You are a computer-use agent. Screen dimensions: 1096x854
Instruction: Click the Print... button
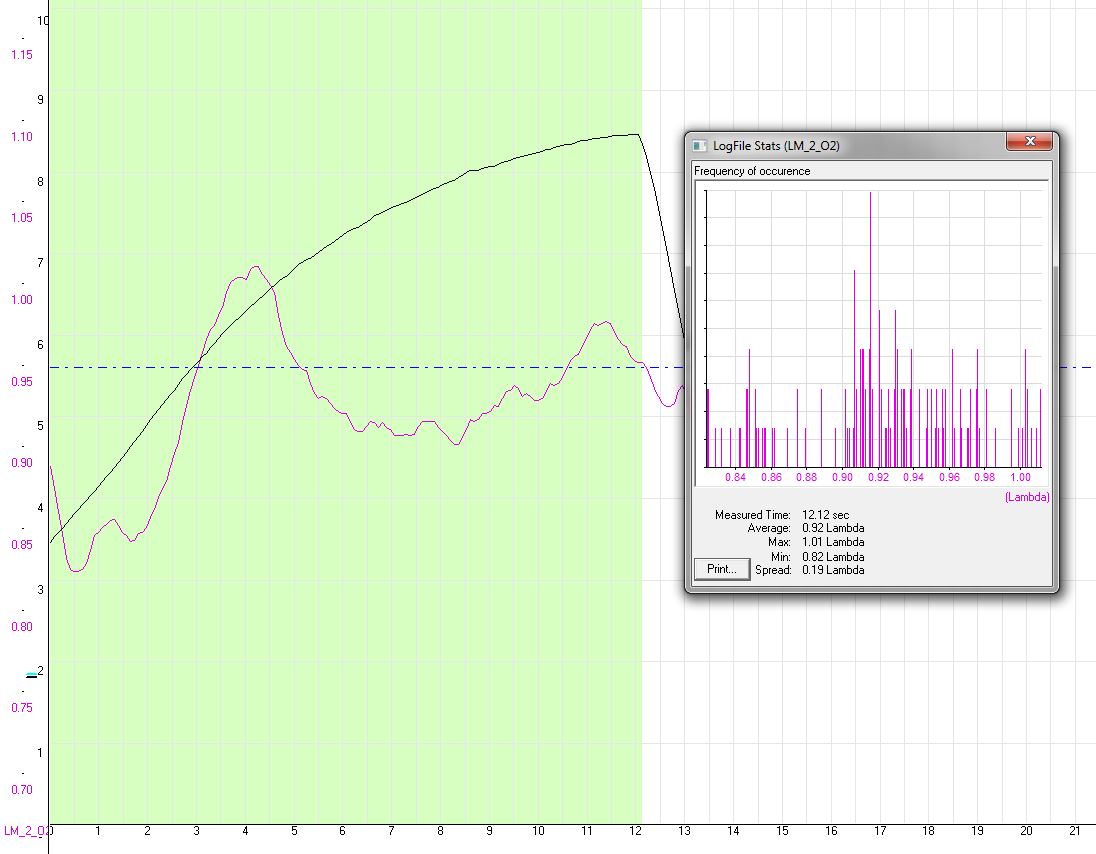721,569
